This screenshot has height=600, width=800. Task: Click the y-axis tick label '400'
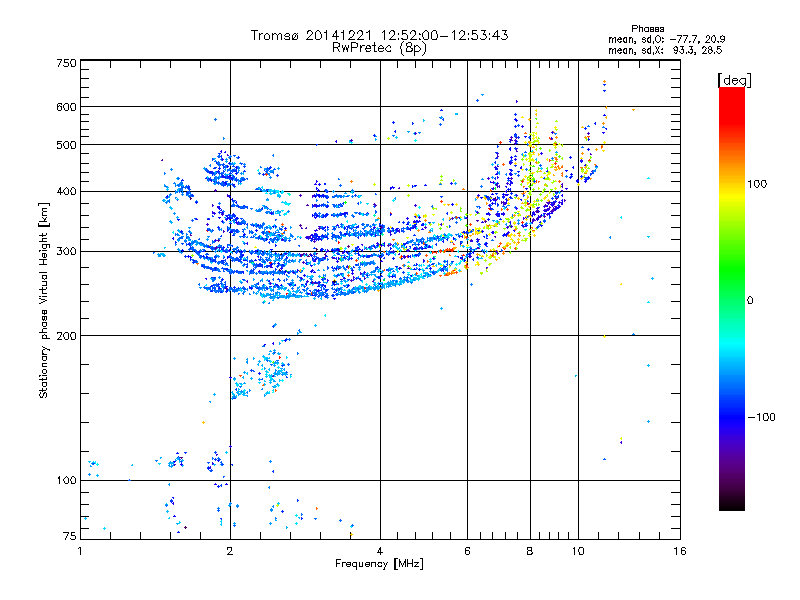click(x=66, y=192)
